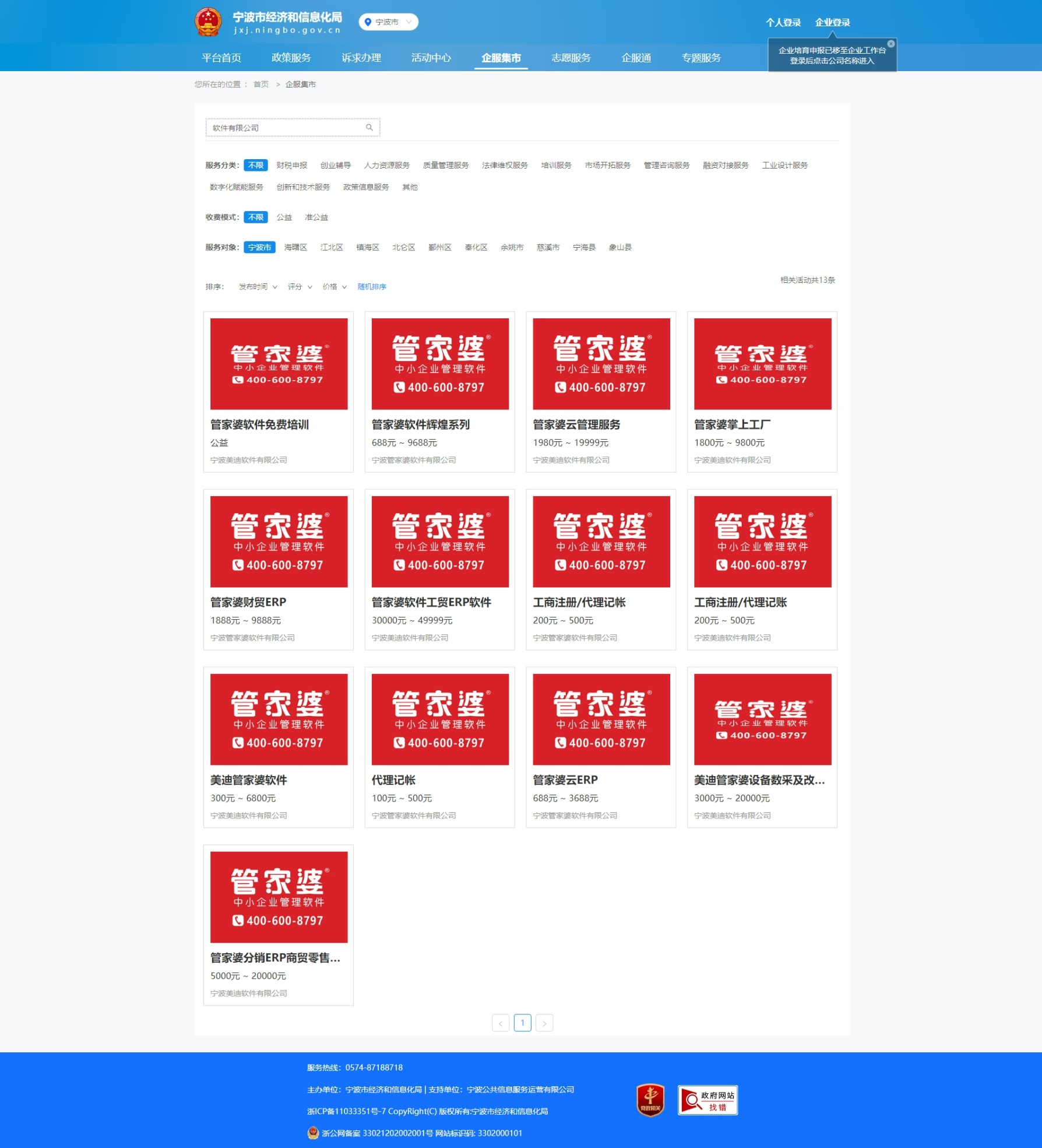Select 宁波市 service target
This screenshot has height=1148, width=1042.
point(260,247)
